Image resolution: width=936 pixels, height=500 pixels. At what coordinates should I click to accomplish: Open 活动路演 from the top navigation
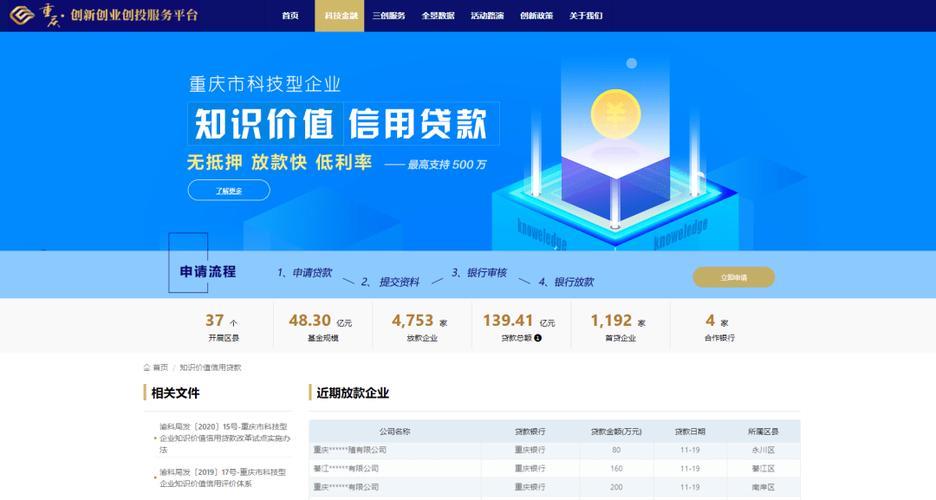[487, 16]
